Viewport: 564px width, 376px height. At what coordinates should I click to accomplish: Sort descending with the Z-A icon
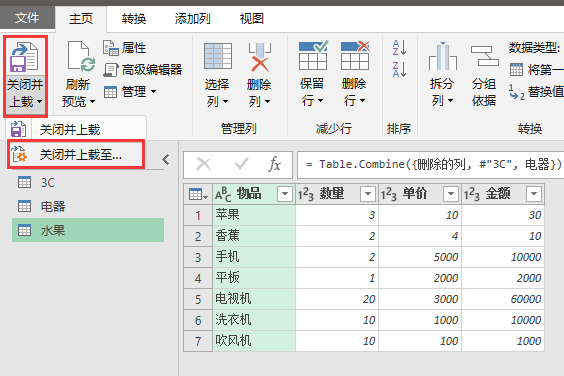(400, 69)
